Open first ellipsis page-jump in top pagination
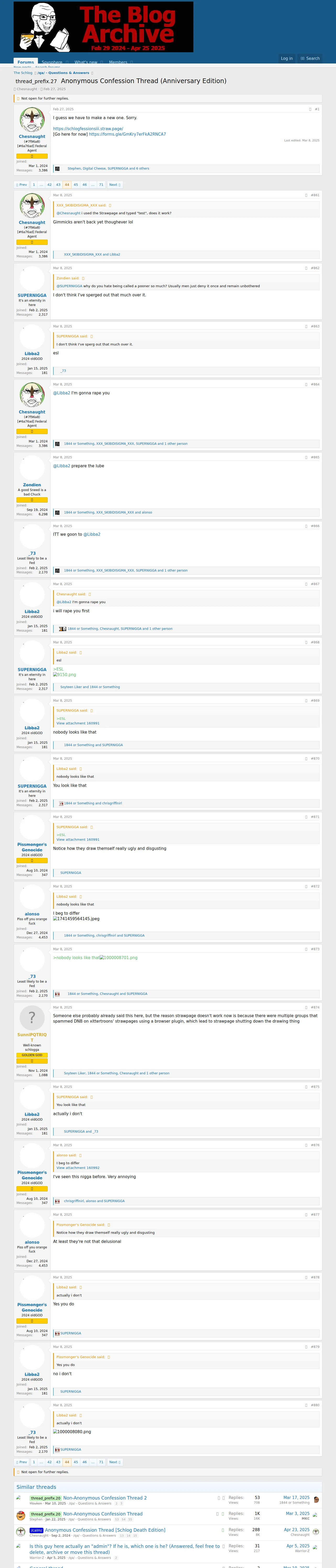Screen dimensions: 336x1568 41,185
